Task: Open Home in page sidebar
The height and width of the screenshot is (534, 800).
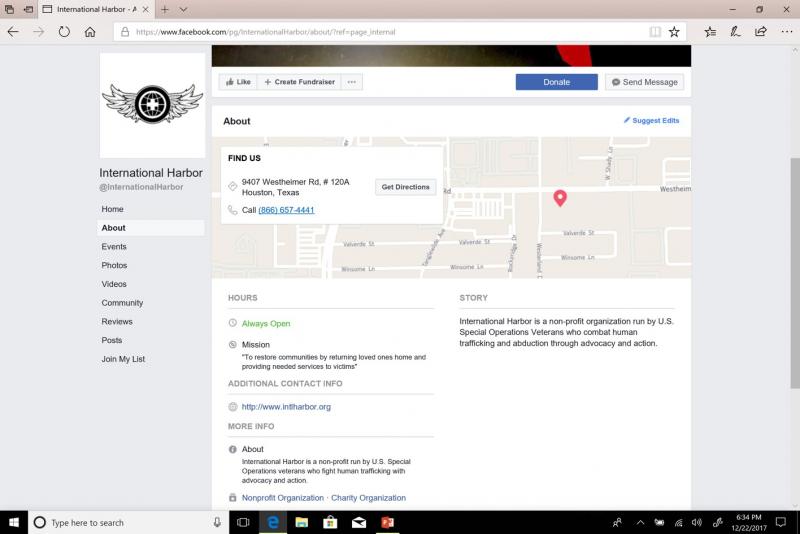Action: 112,209
